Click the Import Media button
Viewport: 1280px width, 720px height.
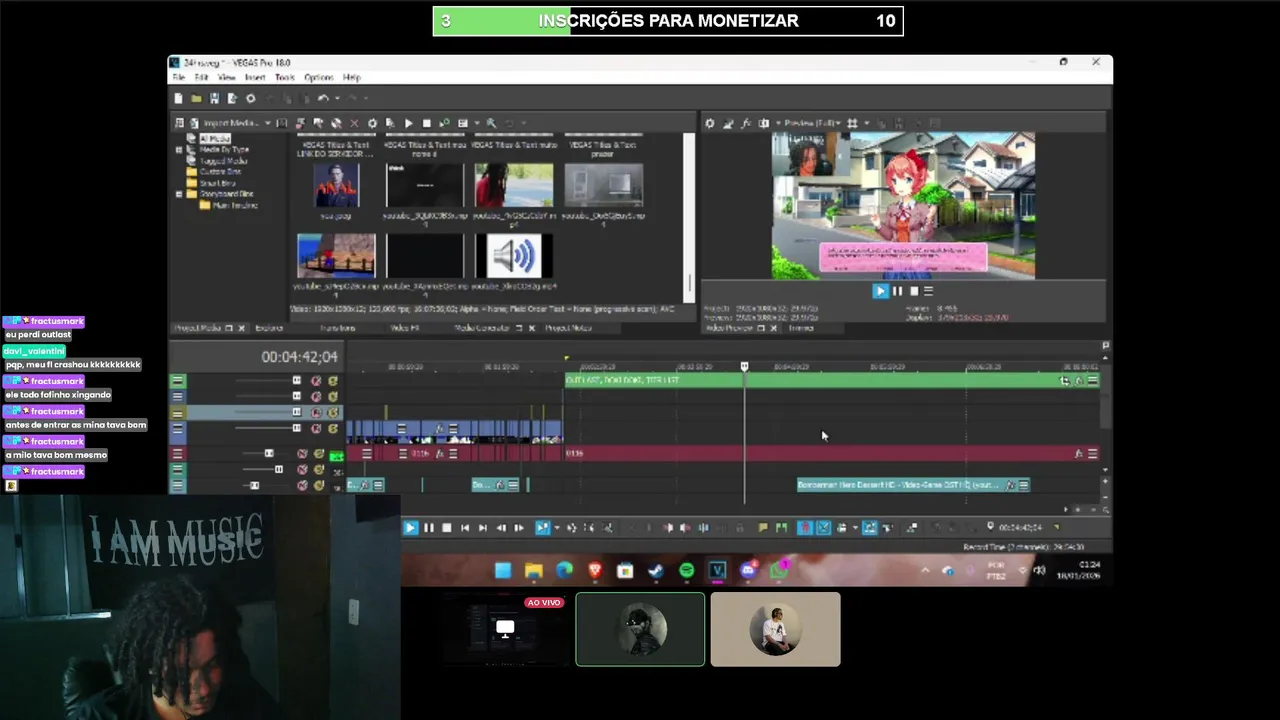(x=223, y=123)
